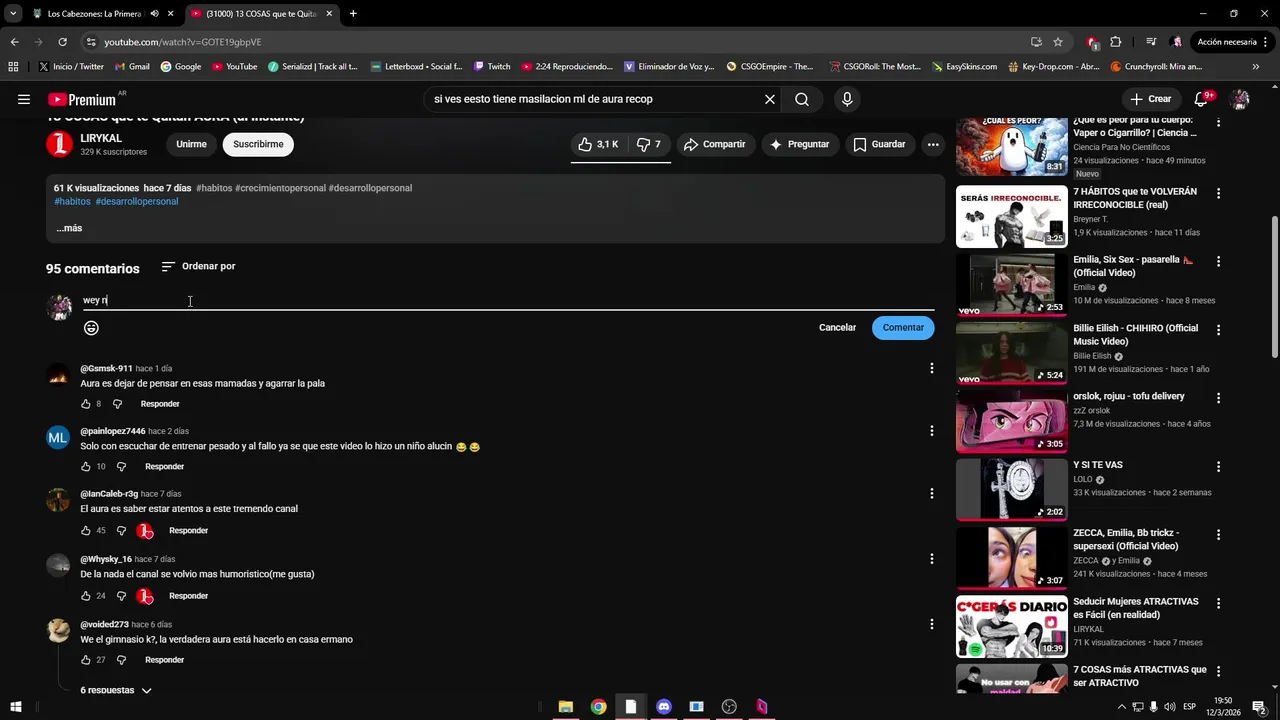Open the #desarrollopersonal hashtag link
The image size is (1280, 720).
pos(137,201)
